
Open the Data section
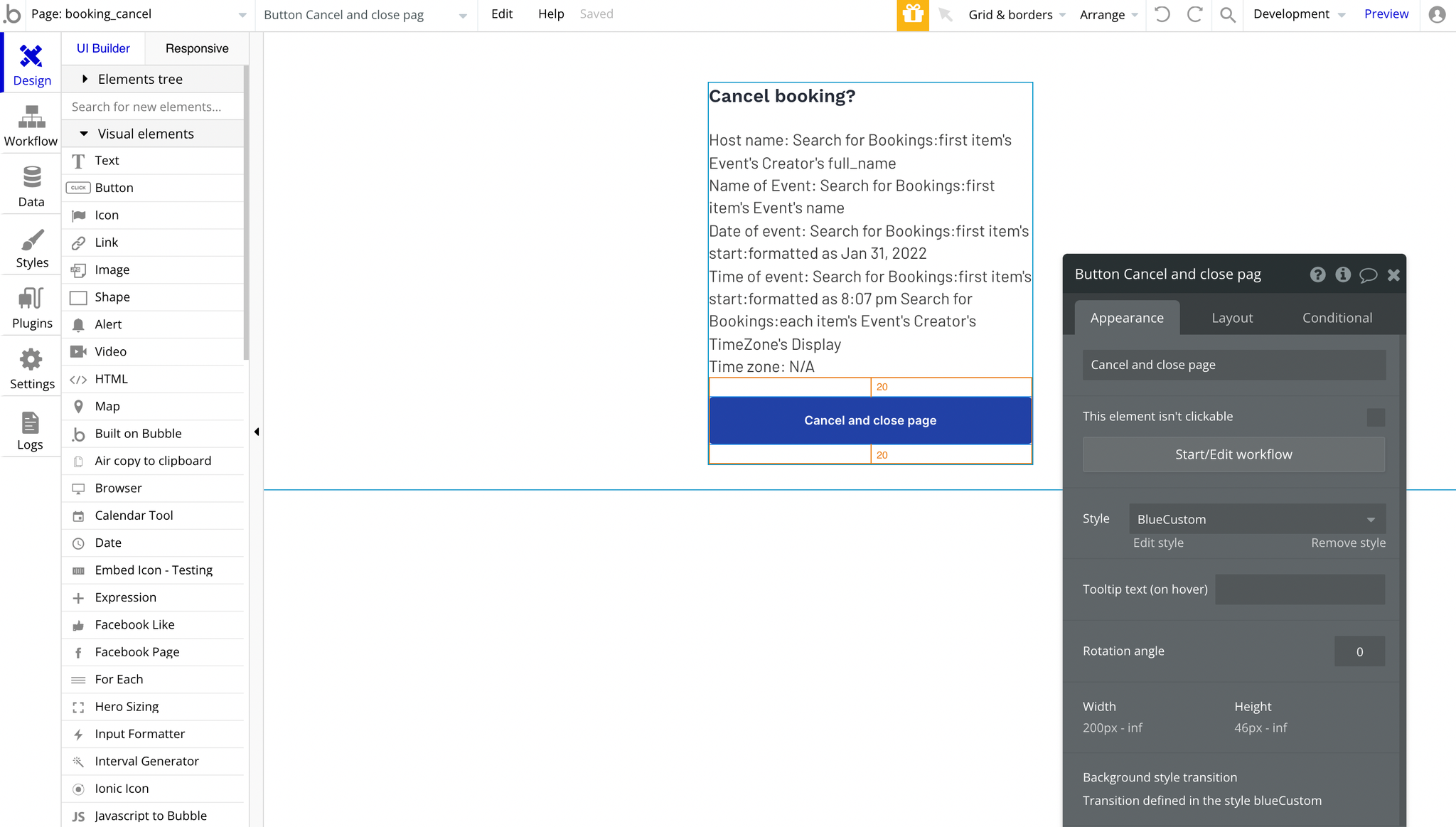click(x=31, y=186)
